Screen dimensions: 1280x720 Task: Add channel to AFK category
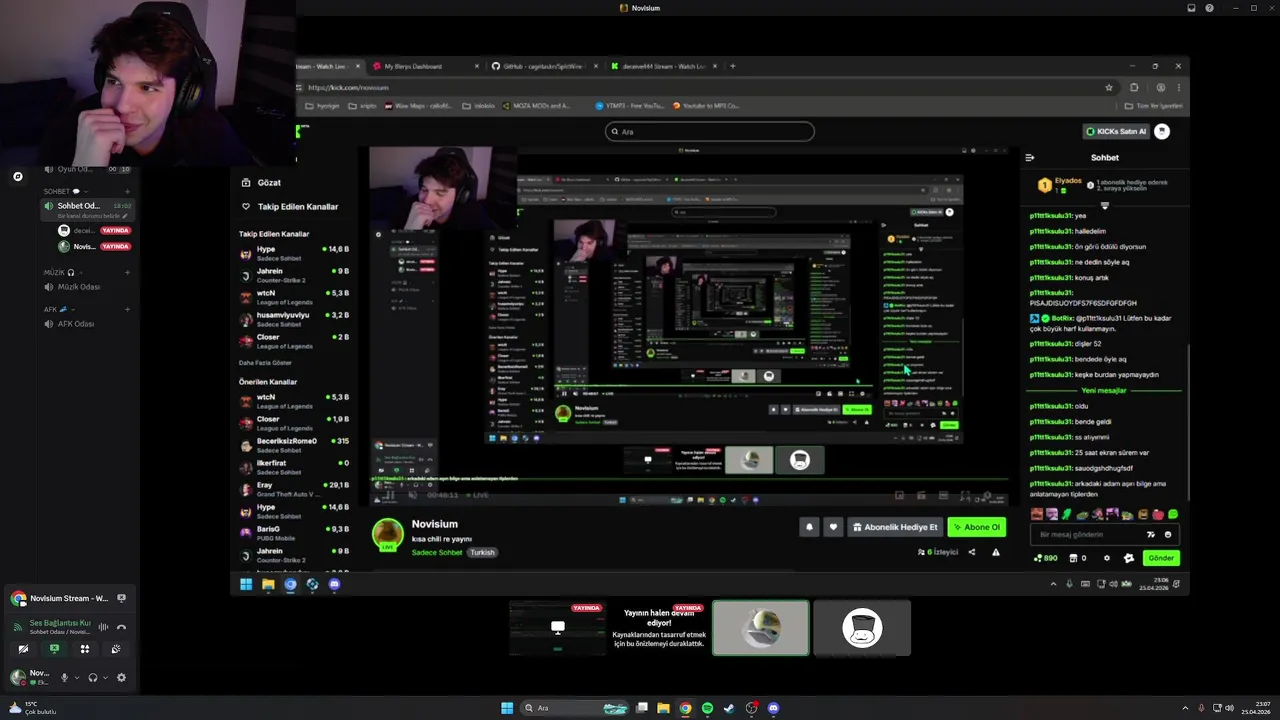(x=127, y=309)
